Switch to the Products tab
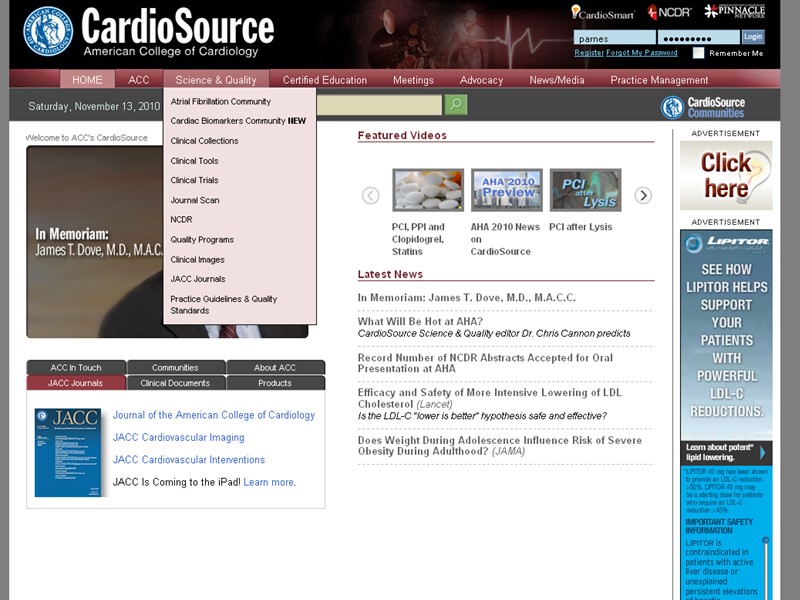 tap(275, 383)
